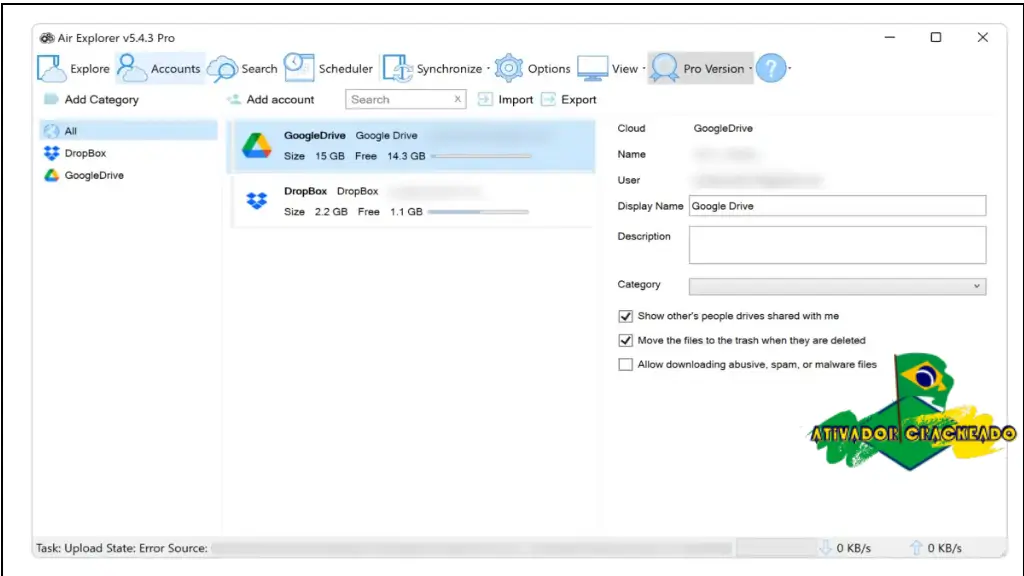The width and height of the screenshot is (1024, 576).
Task: Toggle show other people's shared drives
Action: pyautogui.click(x=625, y=316)
